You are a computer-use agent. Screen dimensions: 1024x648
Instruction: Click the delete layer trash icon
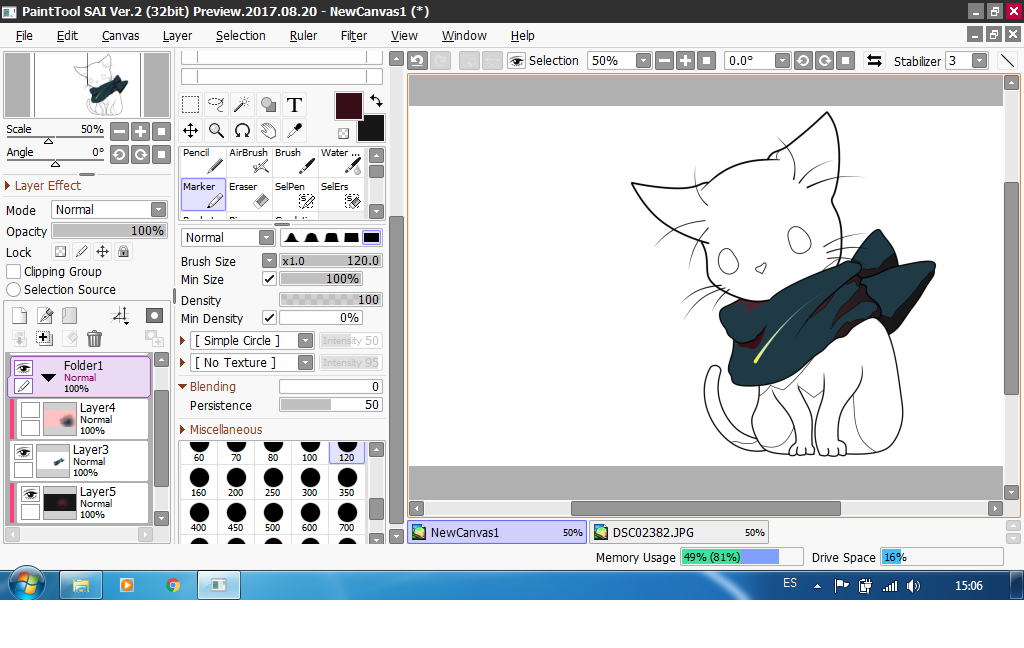(95, 338)
